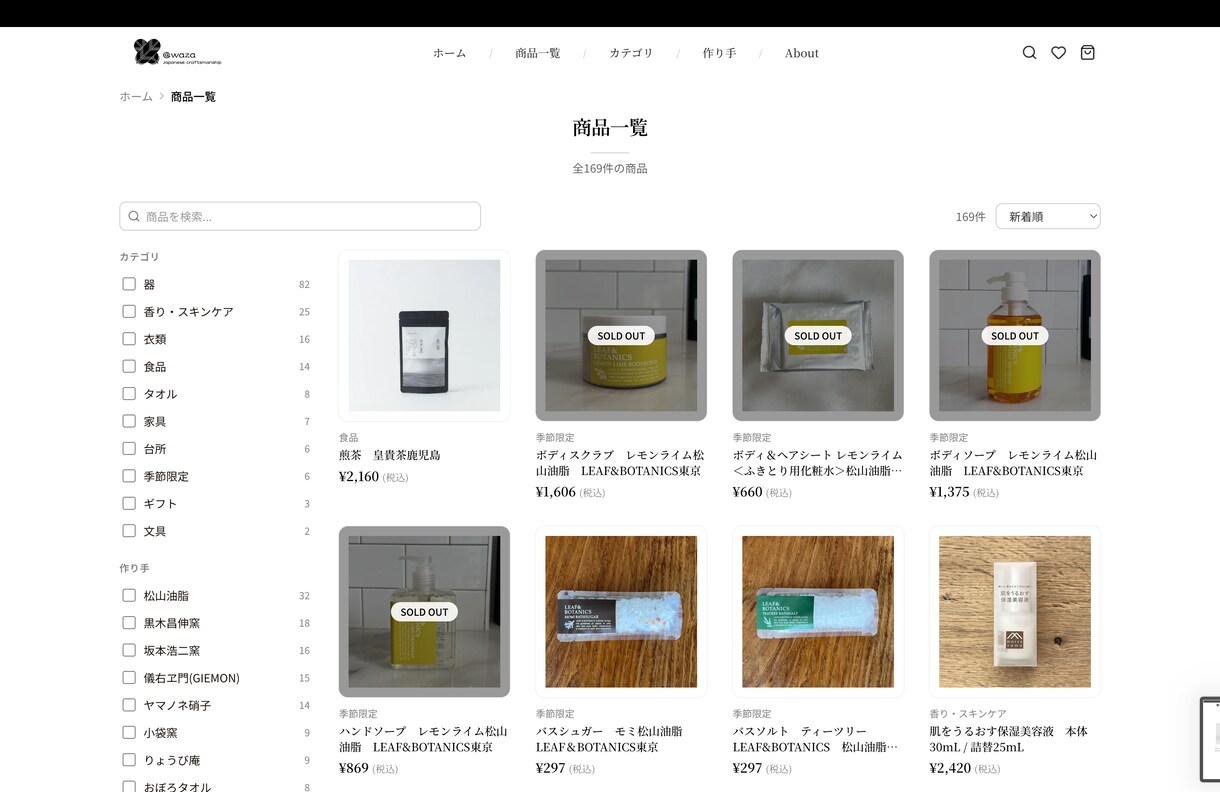Click the ¥660 price text
Viewport: 1220px width, 792px height.
(x=748, y=492)
